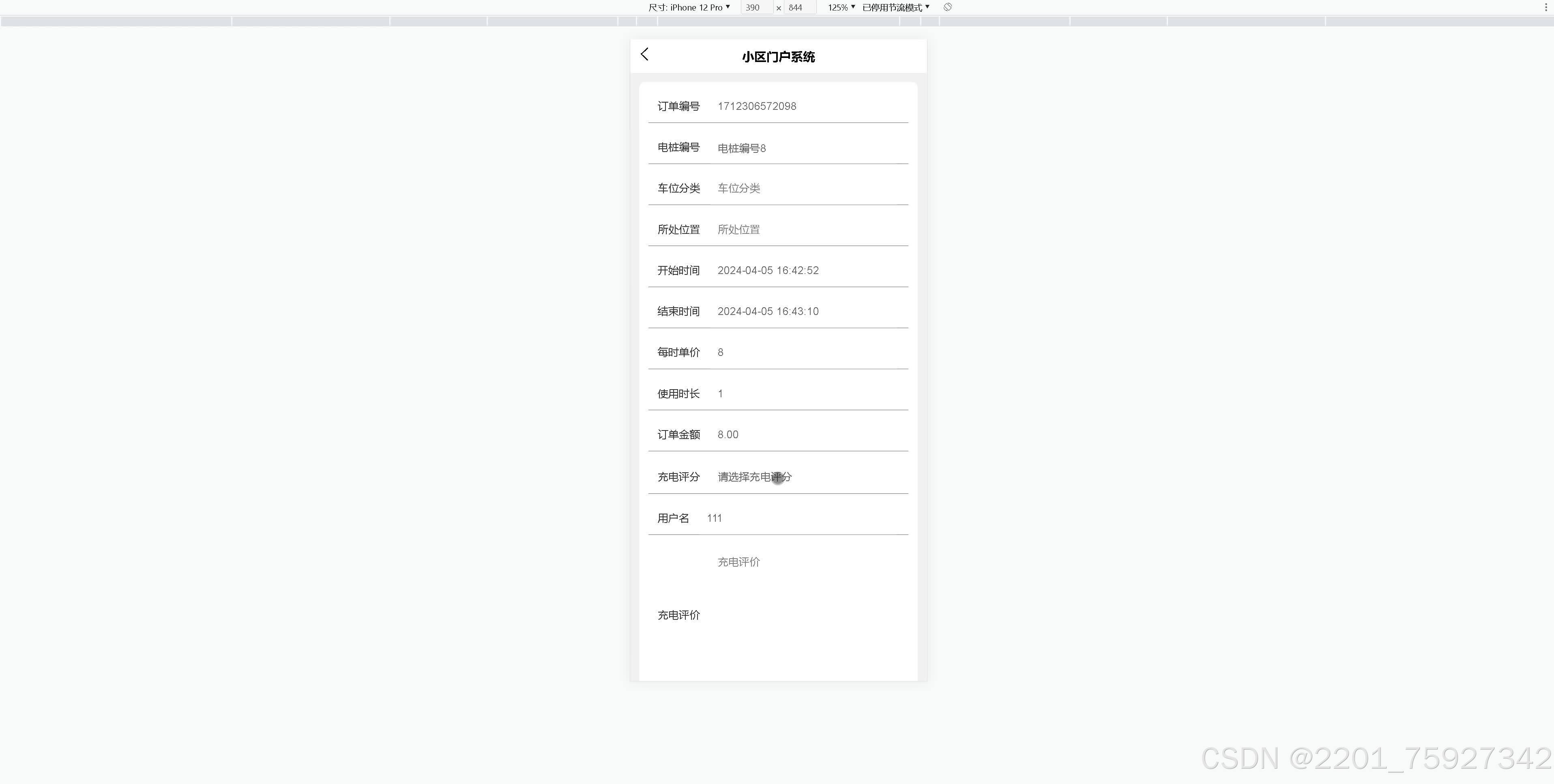This screenshot has height=784, width=1554.
Task: Click the hourly unit price field
Action: [808, 352]
